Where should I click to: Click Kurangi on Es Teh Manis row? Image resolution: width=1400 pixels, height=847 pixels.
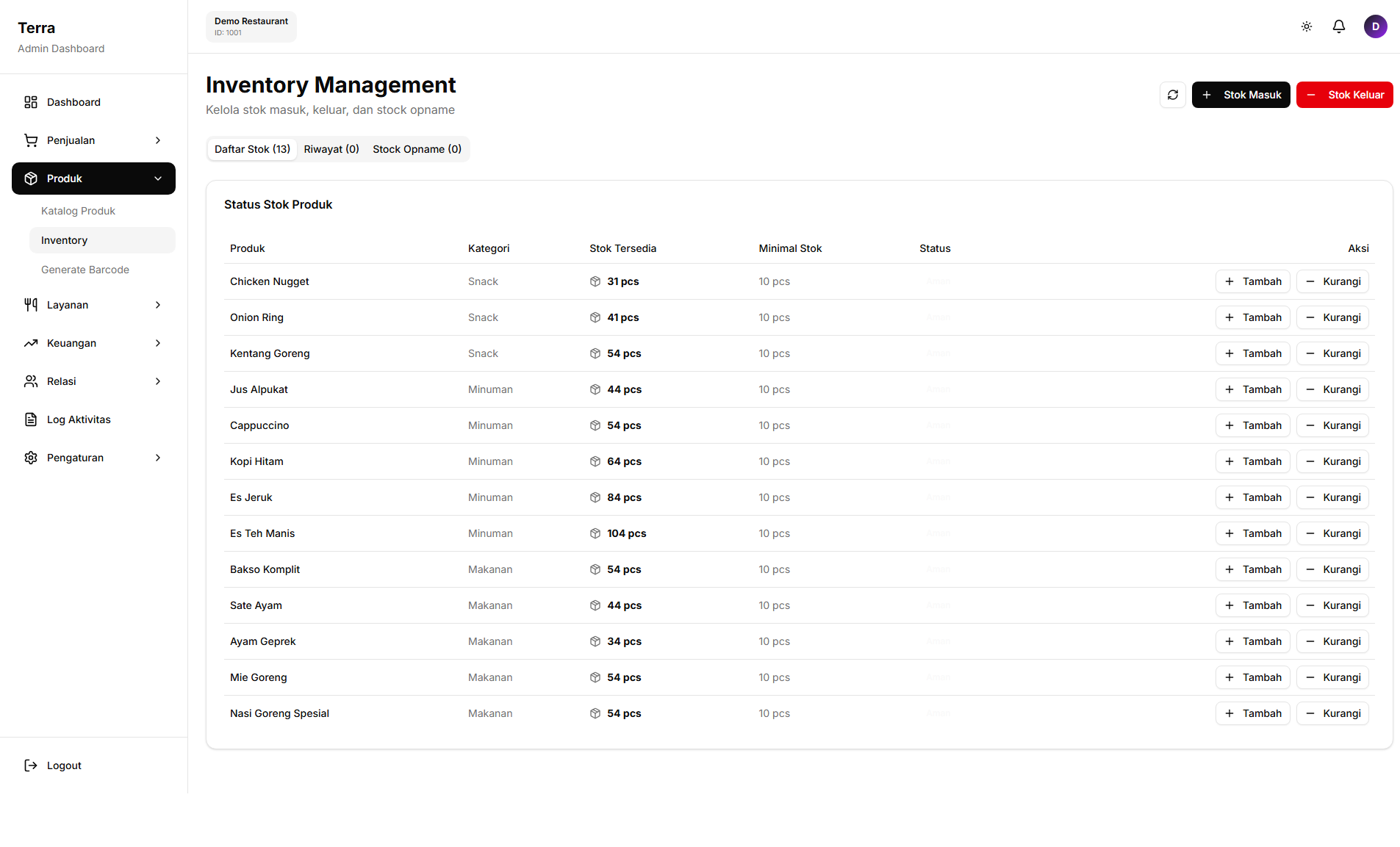point(1332,533)
